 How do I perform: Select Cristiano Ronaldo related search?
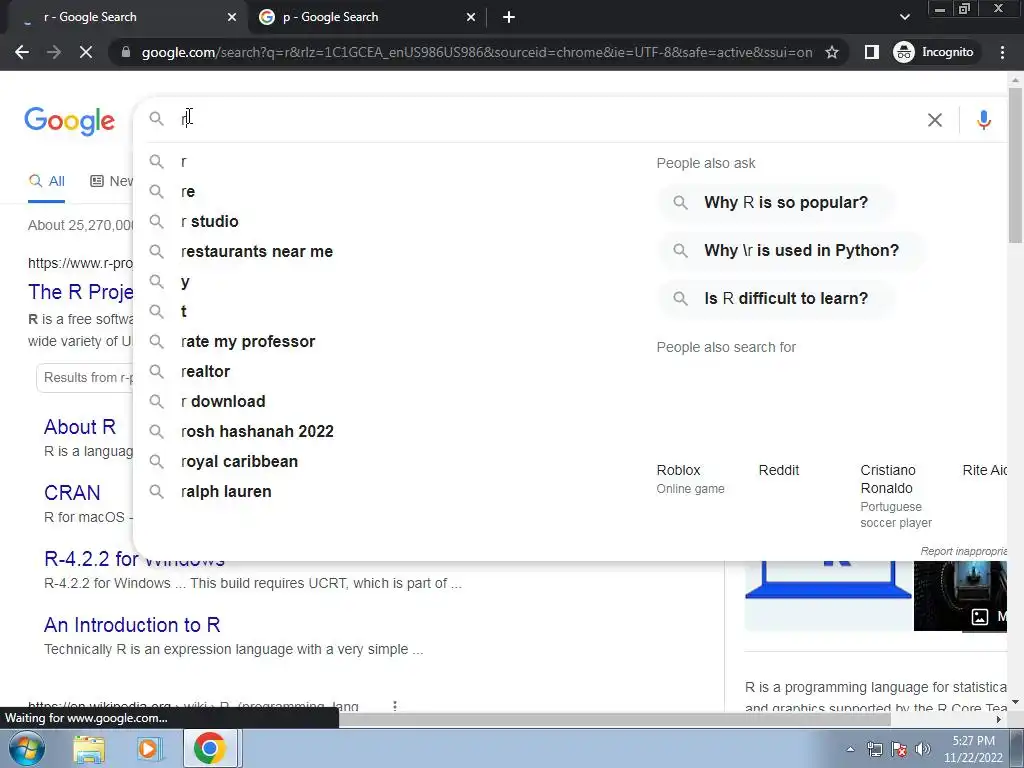point(896,496)
